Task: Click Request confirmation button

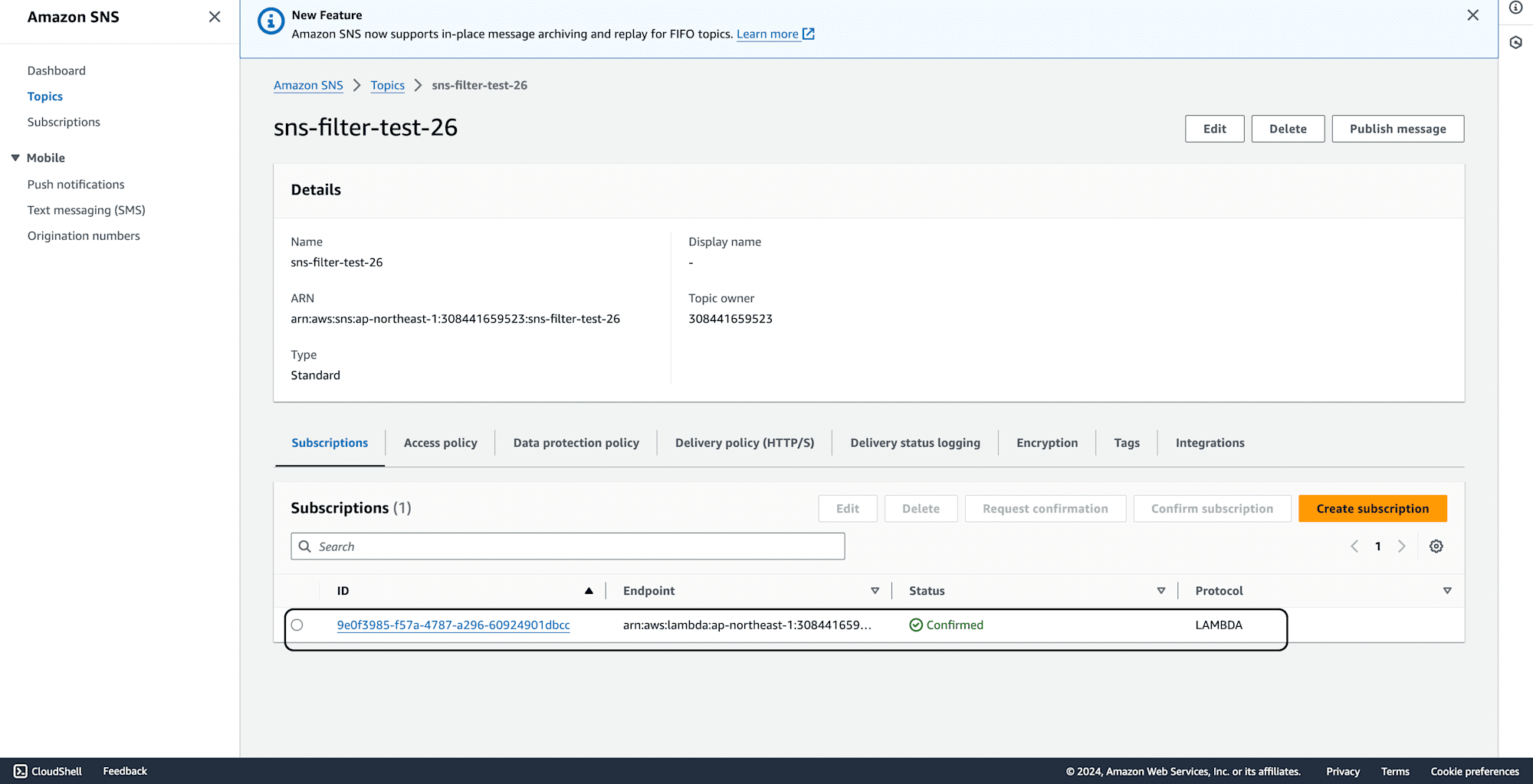Action: click(1045, 509)
